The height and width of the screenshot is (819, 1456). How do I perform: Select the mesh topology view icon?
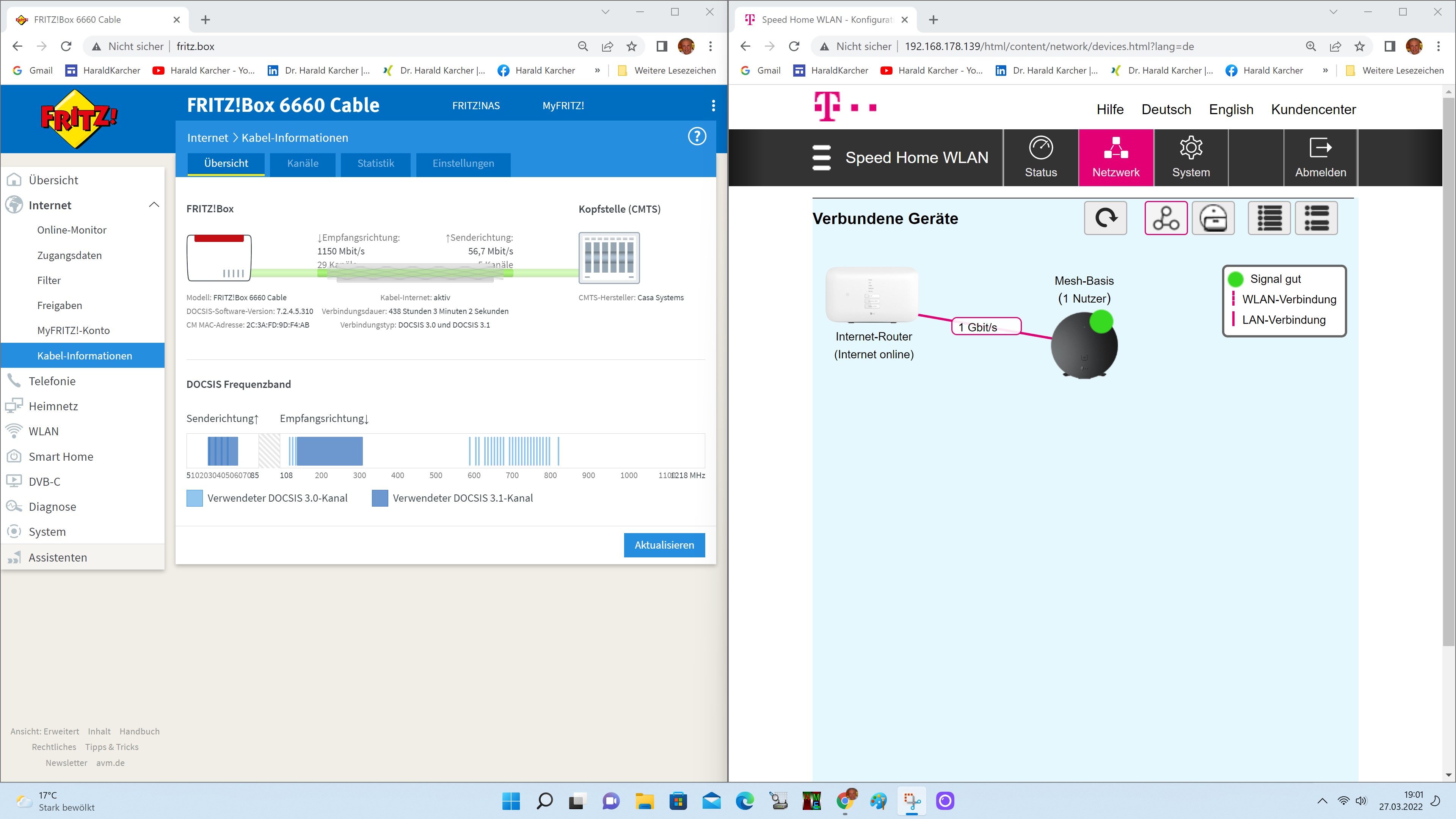(1166, 218)
